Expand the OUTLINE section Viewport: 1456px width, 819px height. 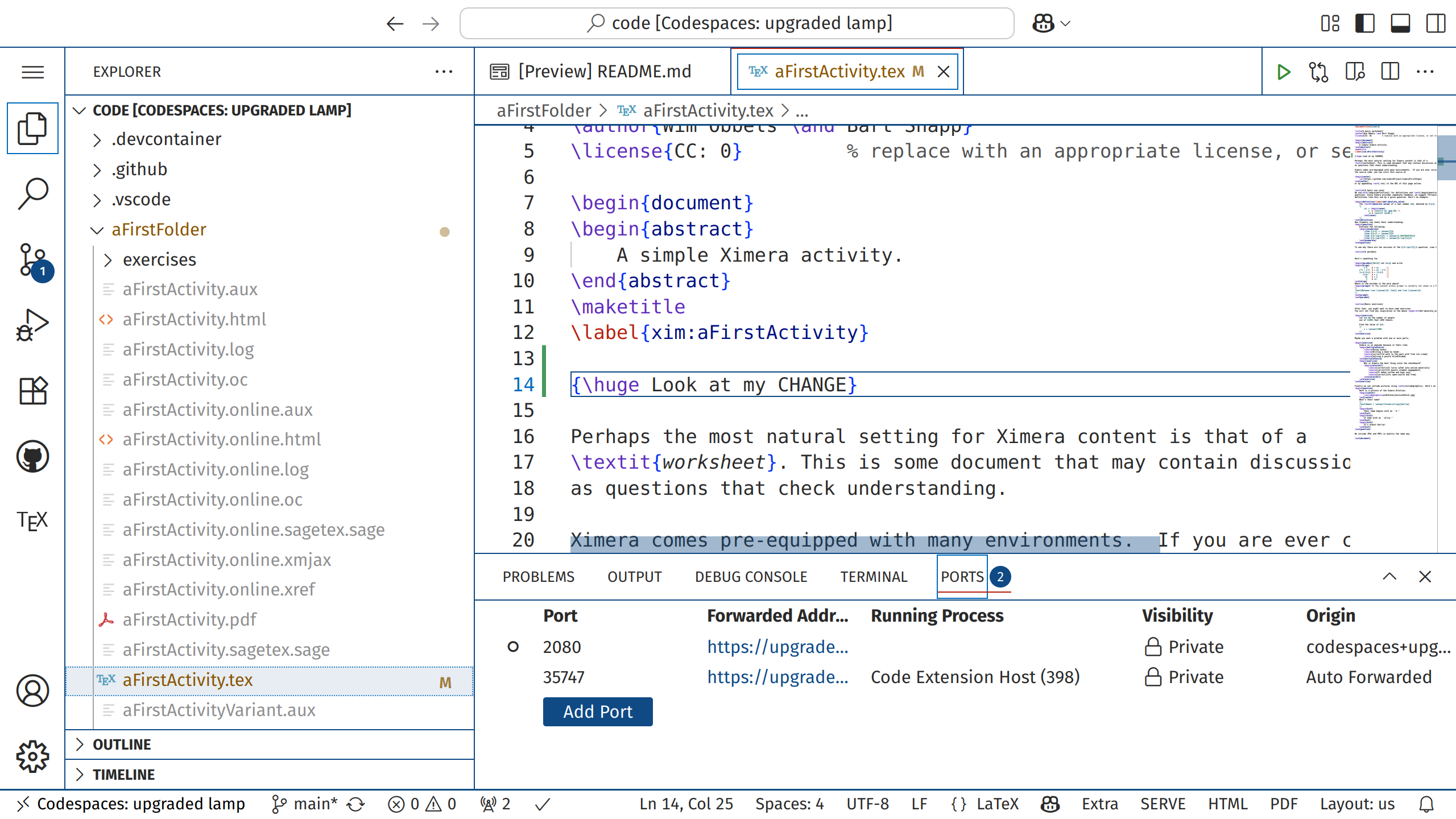(122, 744)
